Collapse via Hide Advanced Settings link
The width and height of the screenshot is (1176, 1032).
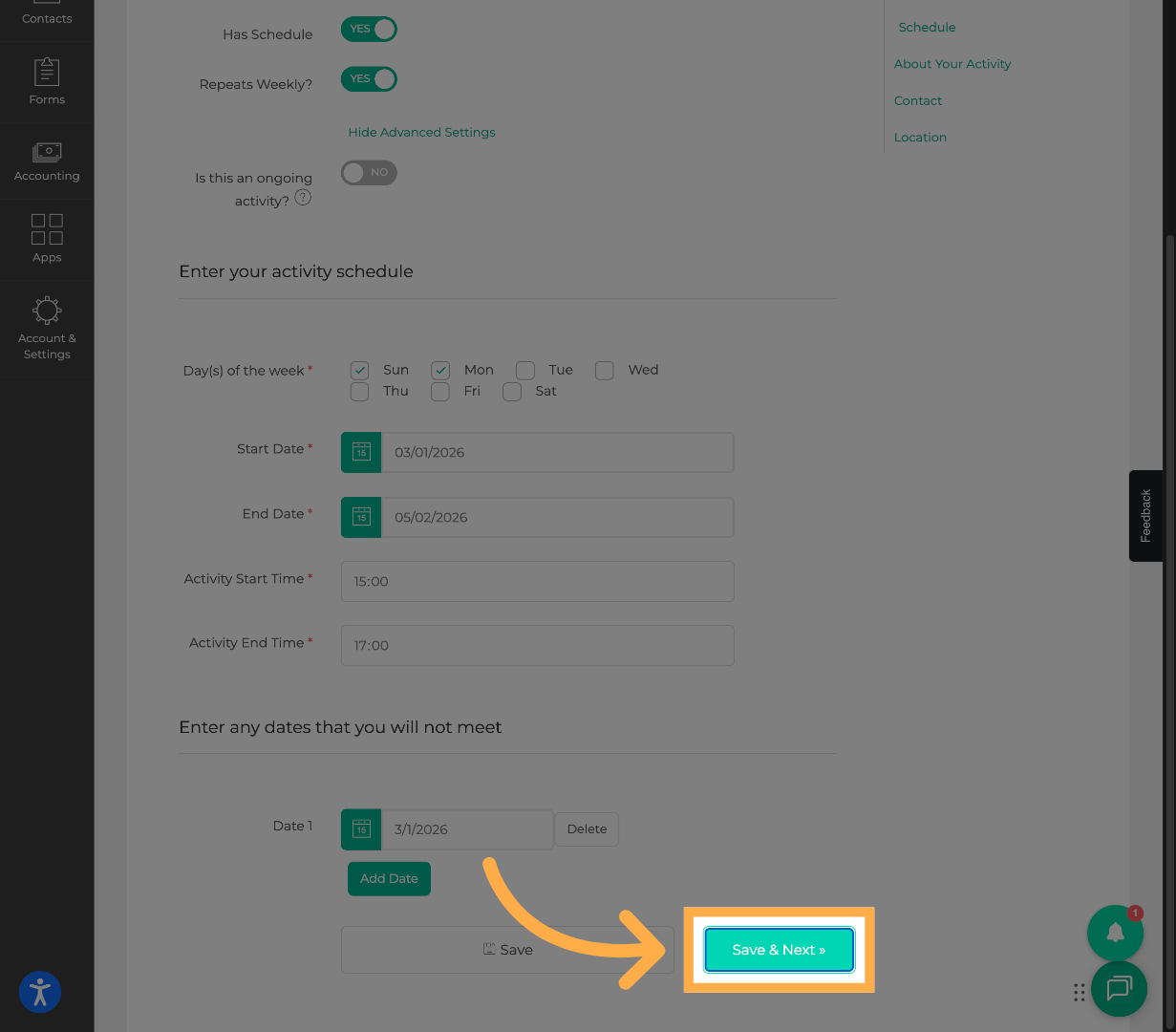[x=421, y=132]
